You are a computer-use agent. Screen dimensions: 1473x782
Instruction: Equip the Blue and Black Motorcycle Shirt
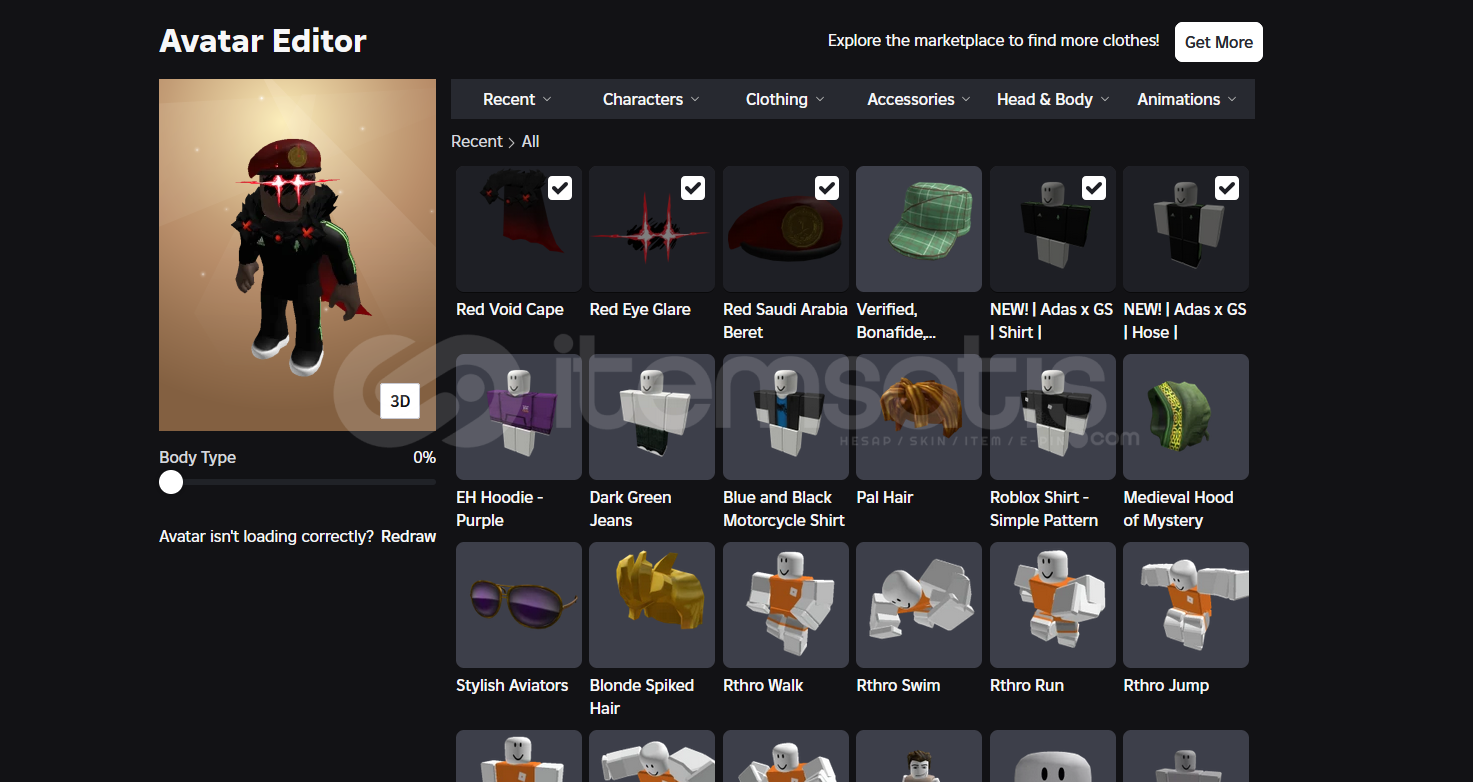point(785,417)
